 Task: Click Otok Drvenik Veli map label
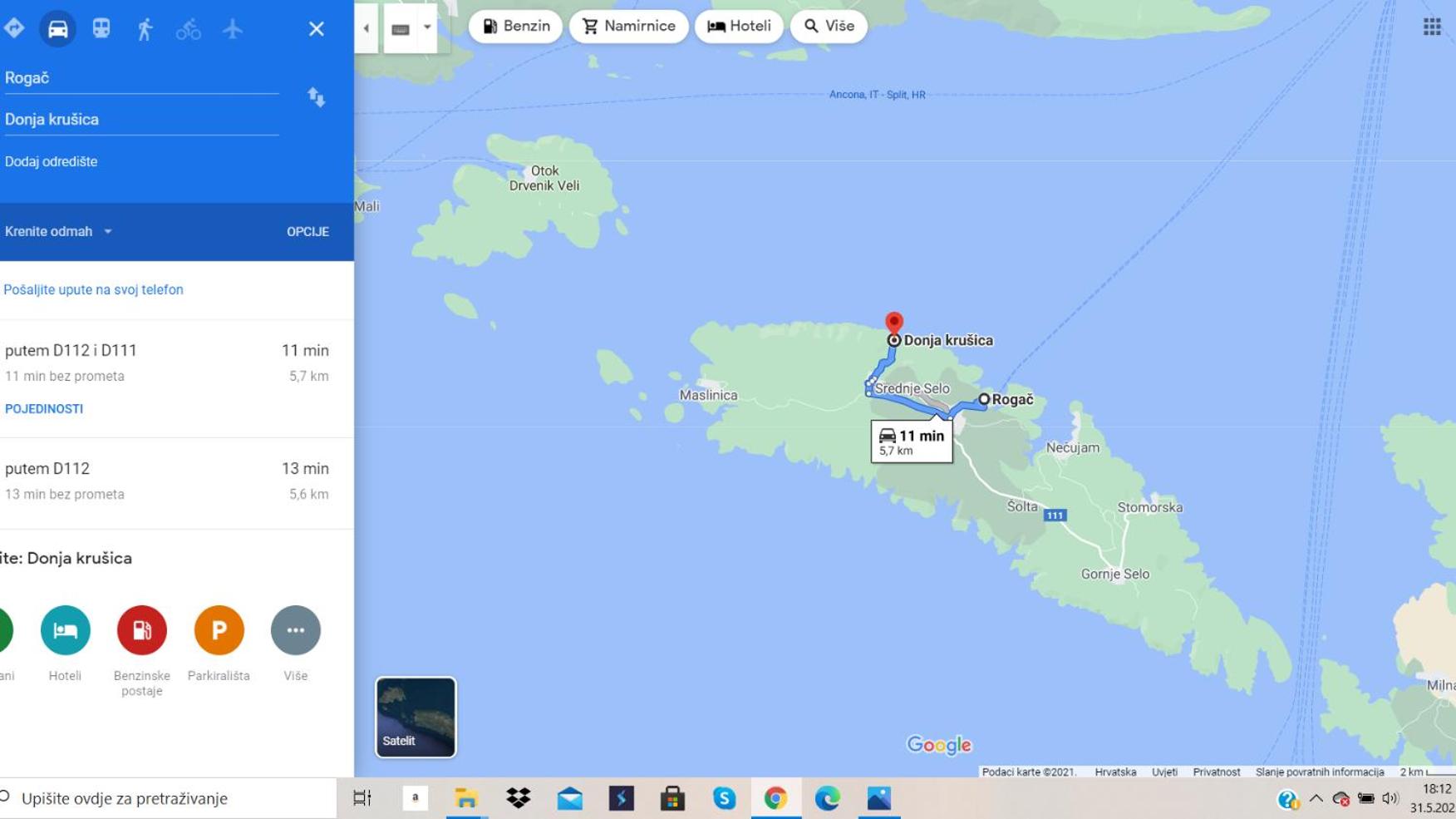click(x=544, y=178)
